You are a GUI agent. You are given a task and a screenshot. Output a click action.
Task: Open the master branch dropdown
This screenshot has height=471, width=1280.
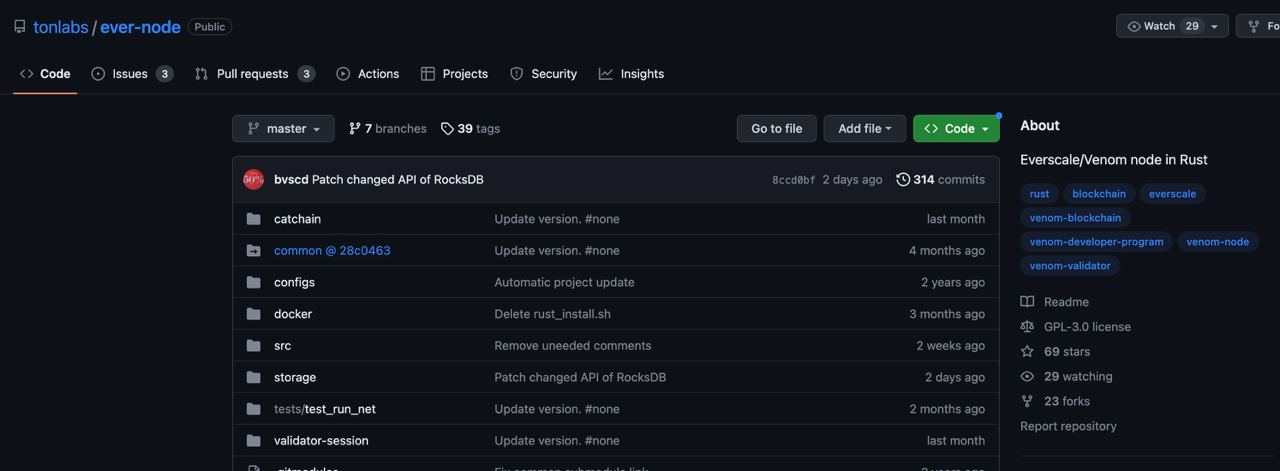[x=283, y=129]
